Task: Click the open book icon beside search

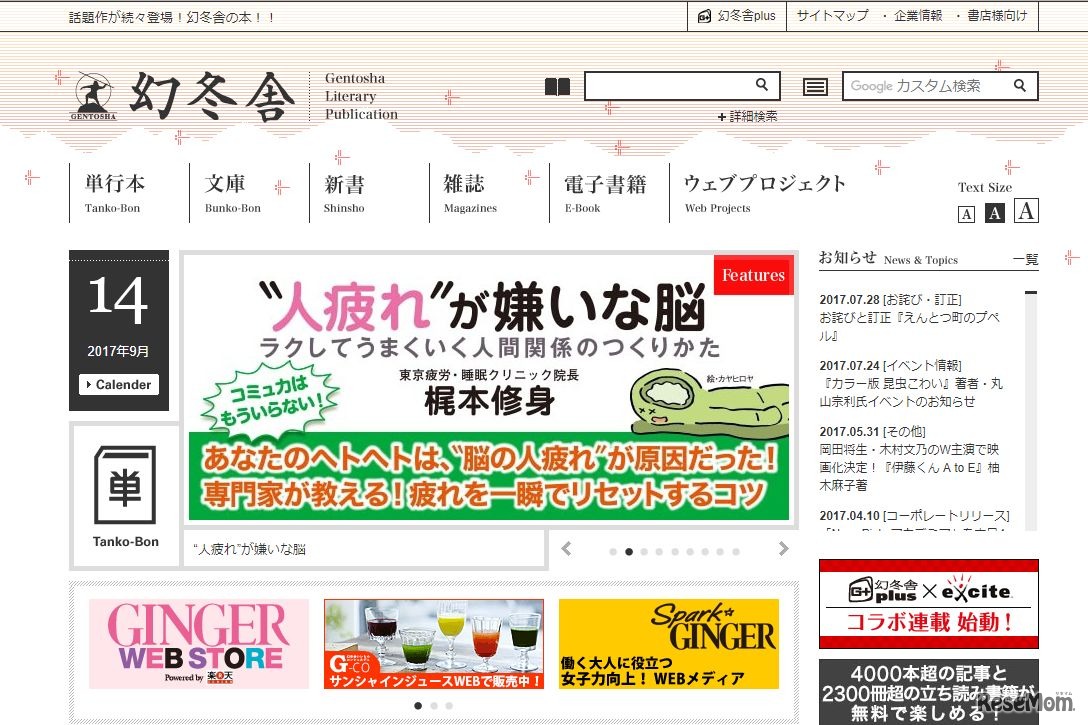Action: (x=557, y=87)
